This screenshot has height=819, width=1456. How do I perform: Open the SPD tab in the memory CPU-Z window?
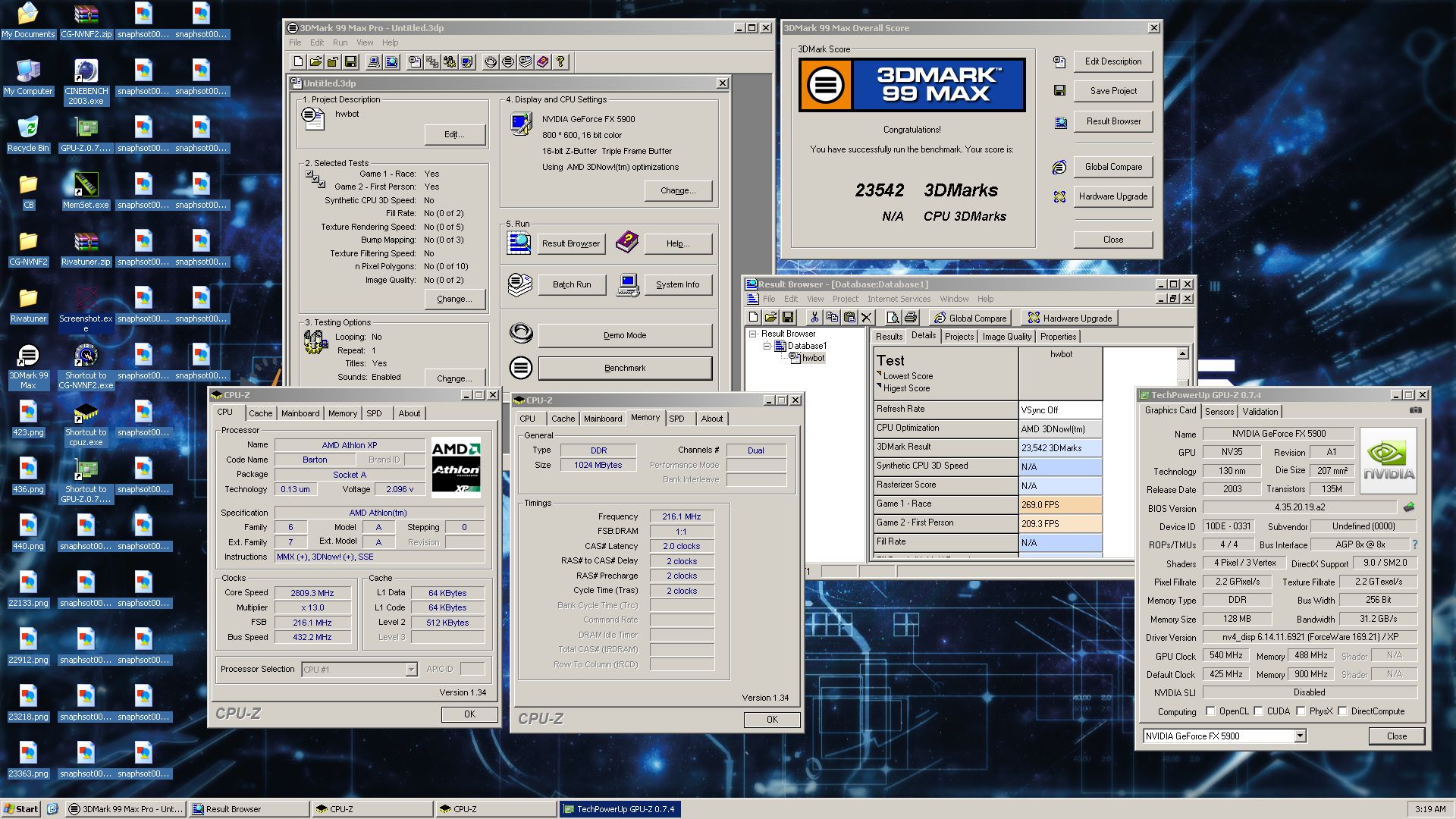click(x=676, y=419)
